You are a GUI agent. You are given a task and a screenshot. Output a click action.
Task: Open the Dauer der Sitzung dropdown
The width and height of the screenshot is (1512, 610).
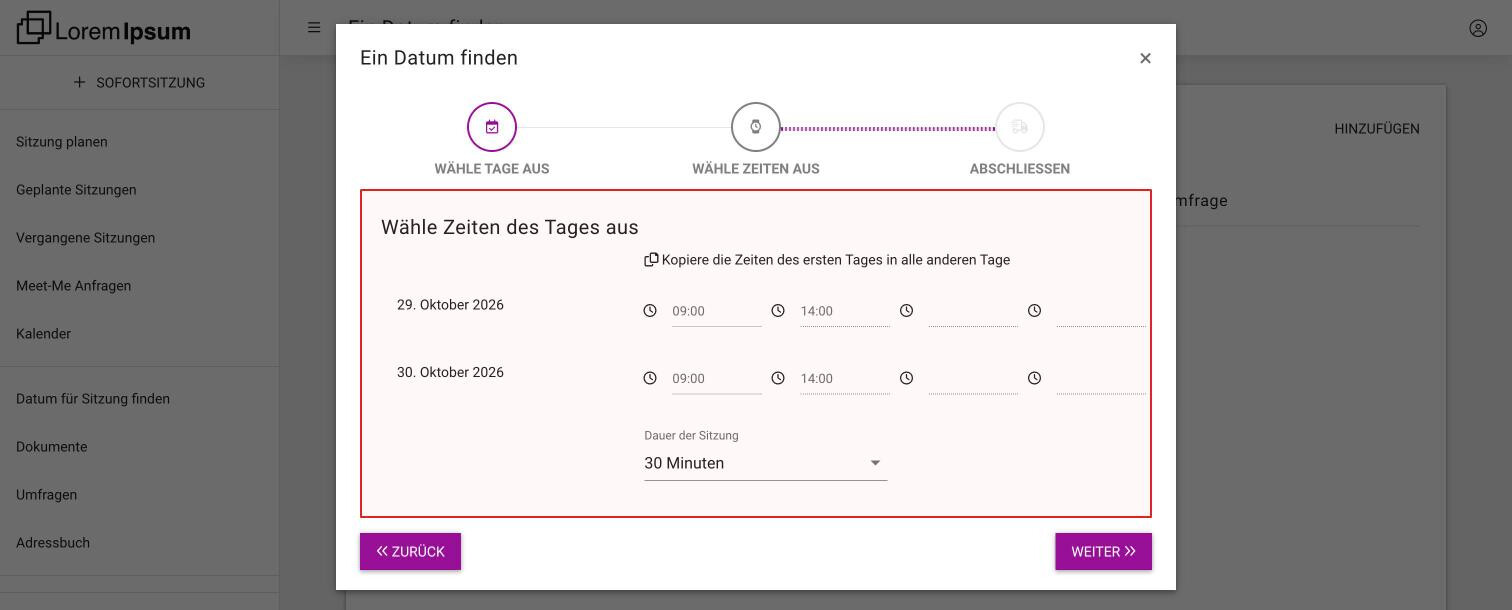pos(766,463)
